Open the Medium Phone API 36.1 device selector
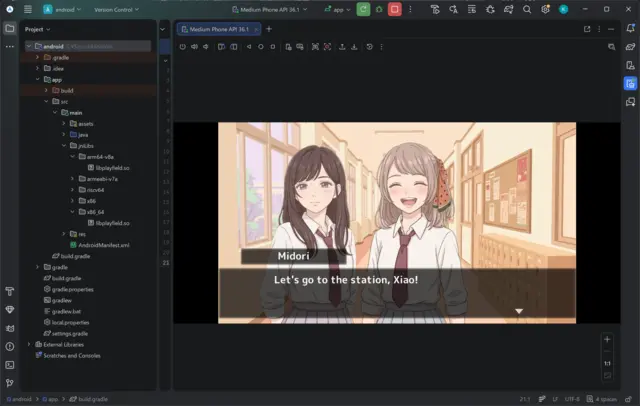This screenshot has height=406, width=640. coord(269,9)
